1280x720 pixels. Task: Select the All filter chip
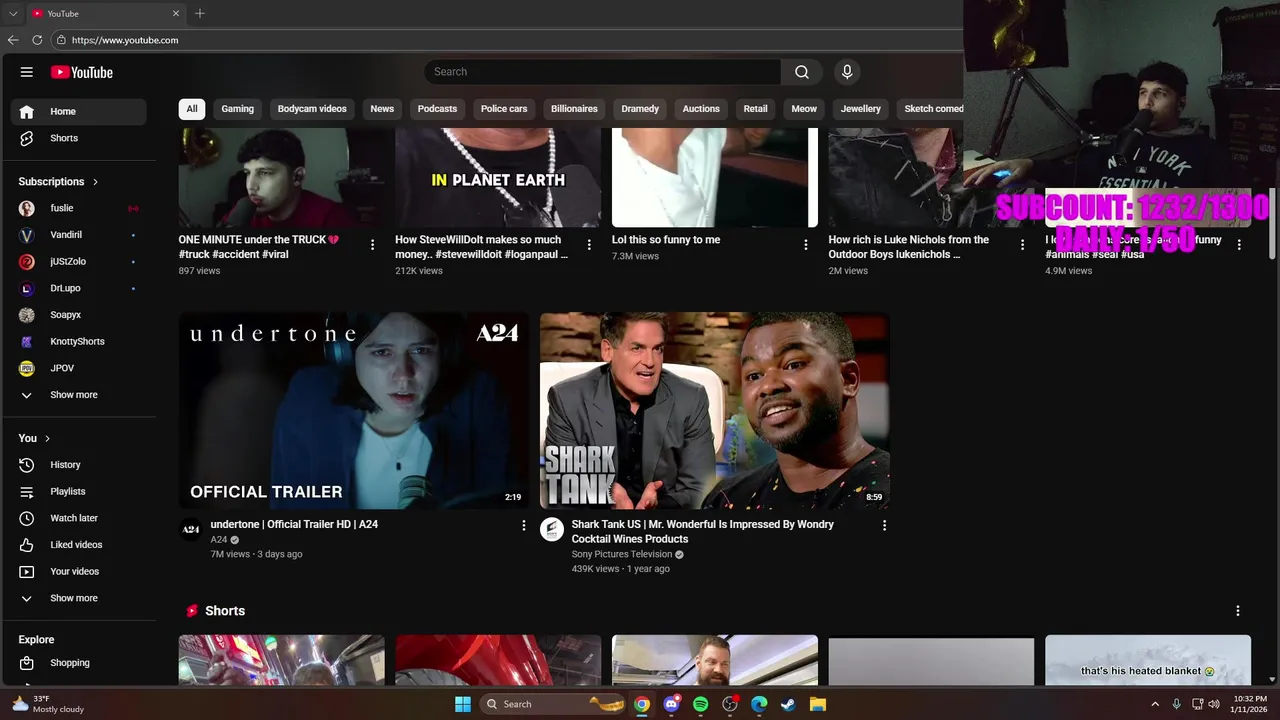pyautogui.click(x=192, y=109)
